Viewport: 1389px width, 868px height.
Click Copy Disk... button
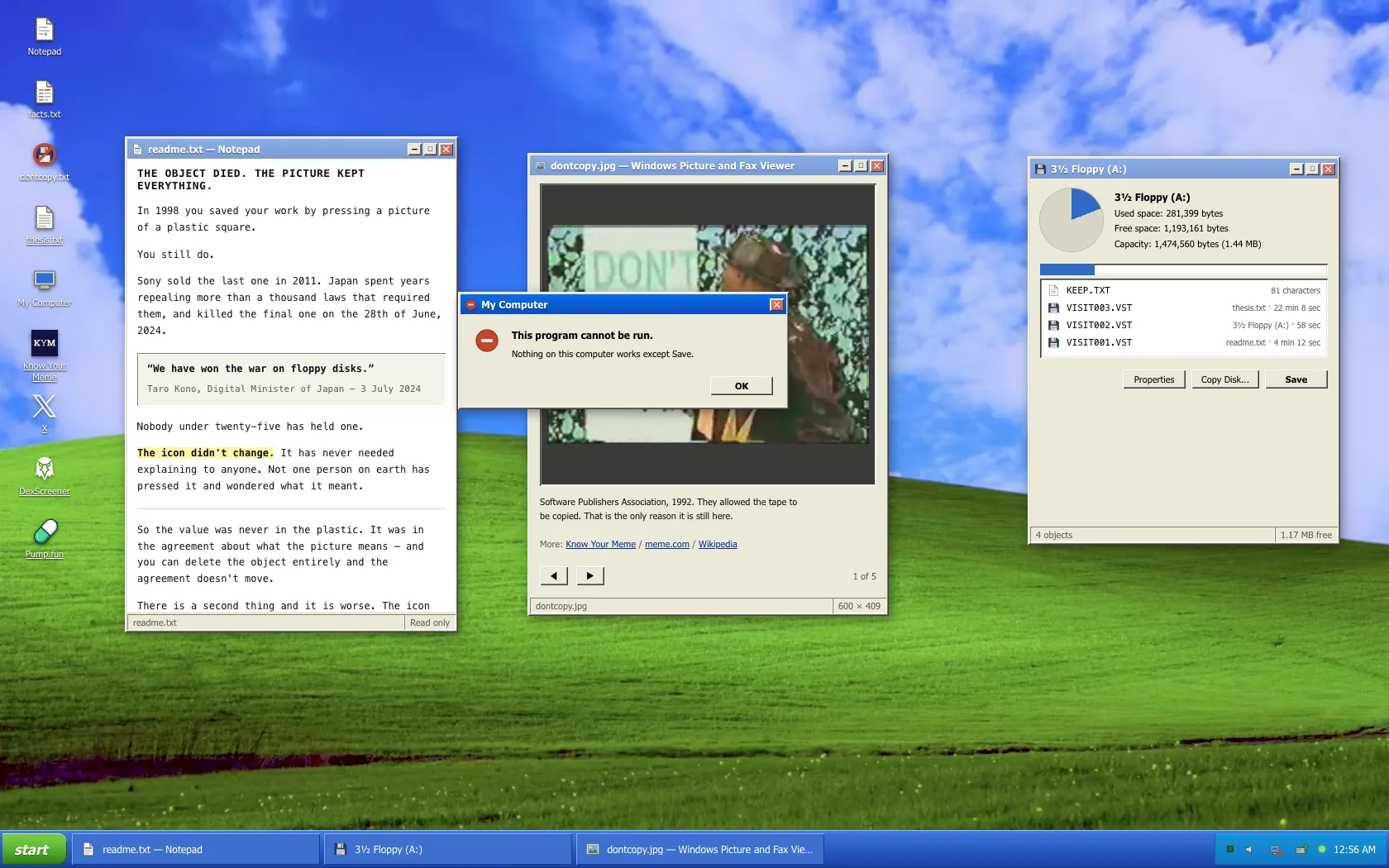1225,379
